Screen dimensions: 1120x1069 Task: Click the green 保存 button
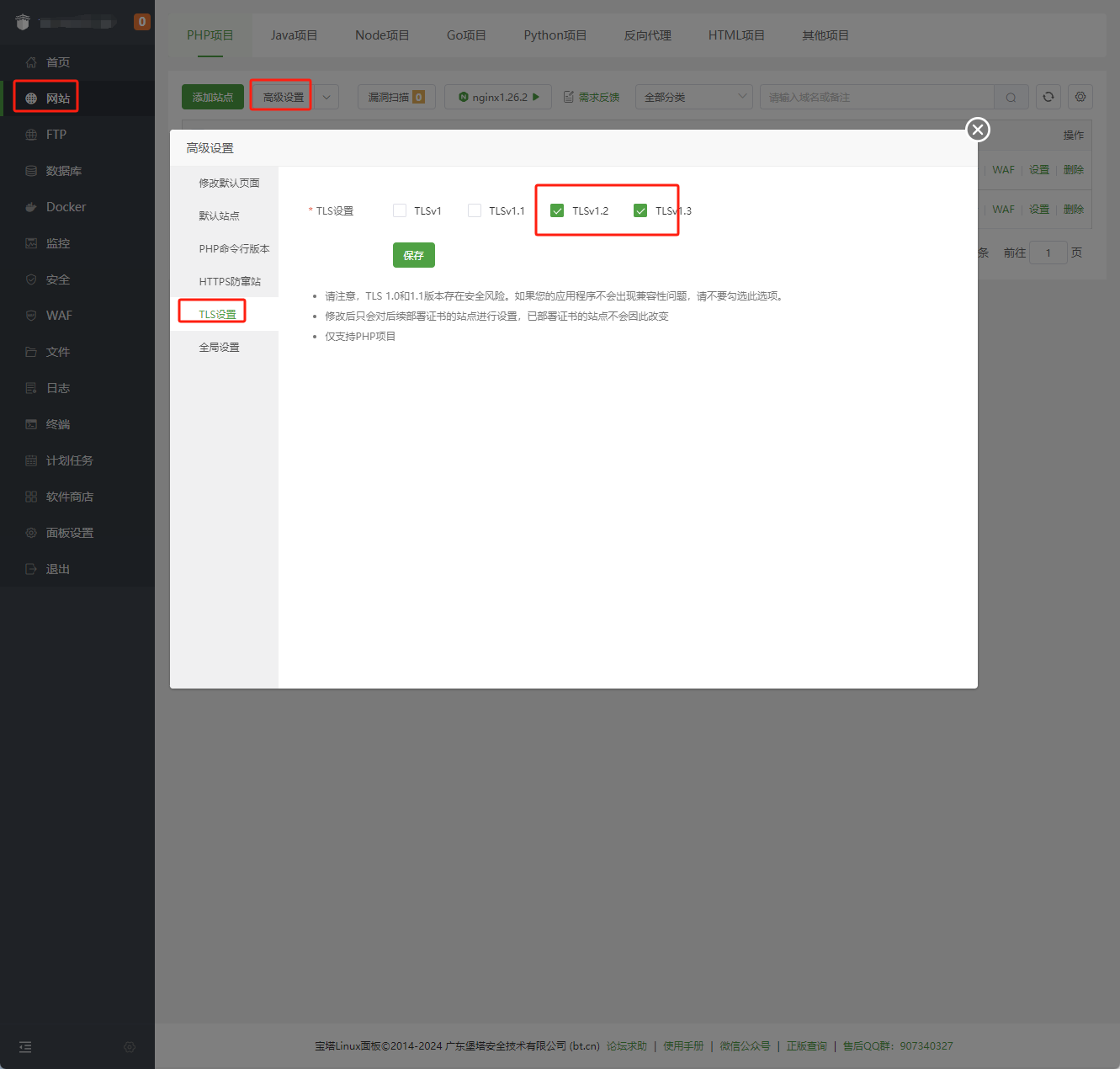click(x=414, y=255)
